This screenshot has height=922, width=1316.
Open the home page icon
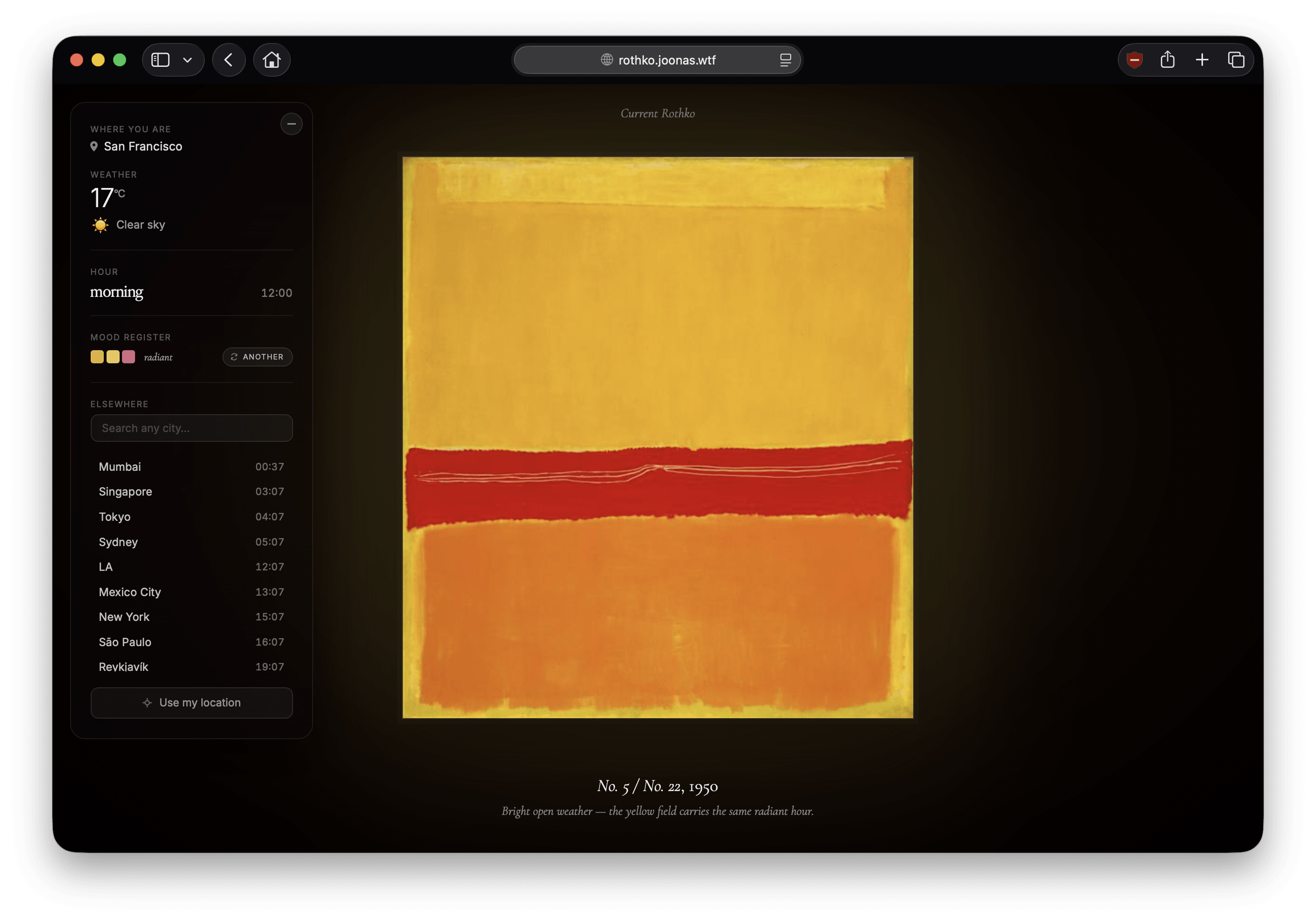coord(272,60)
